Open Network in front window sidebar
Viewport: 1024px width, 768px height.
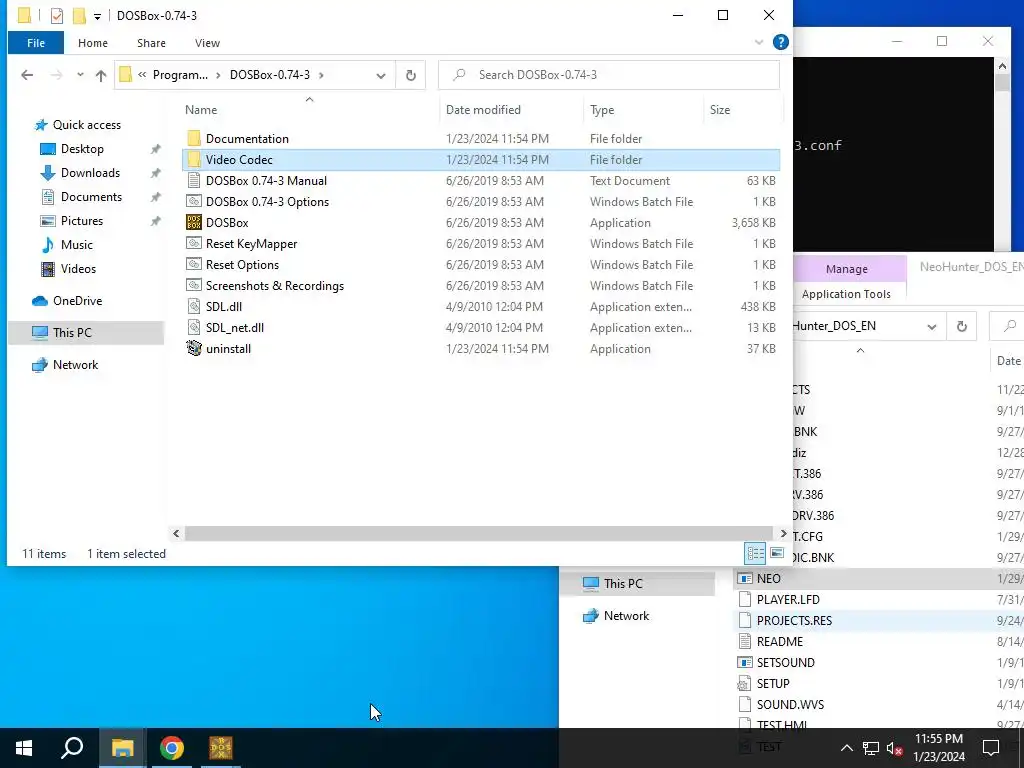tap(75, 364)
